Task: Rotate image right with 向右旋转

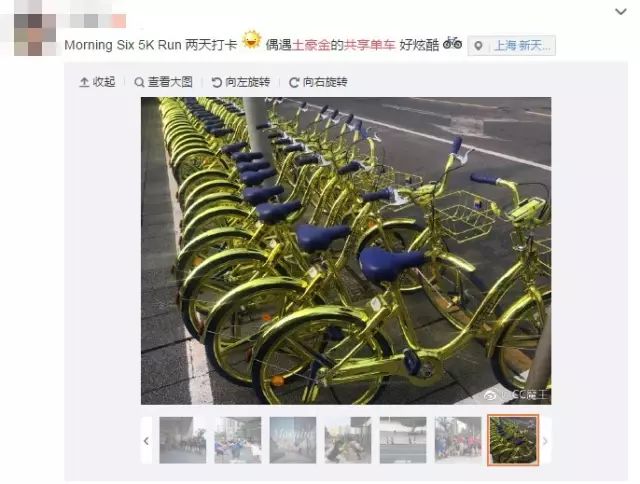Action: tap(318, 82)
